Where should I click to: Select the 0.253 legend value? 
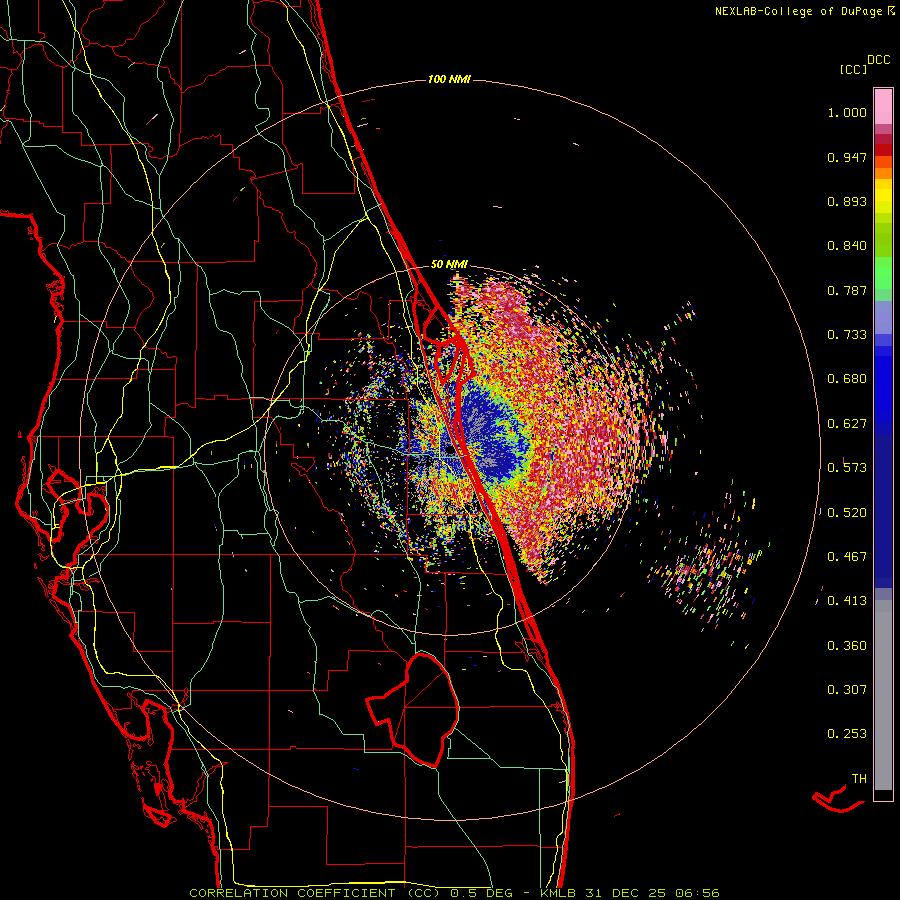(847, 734)
